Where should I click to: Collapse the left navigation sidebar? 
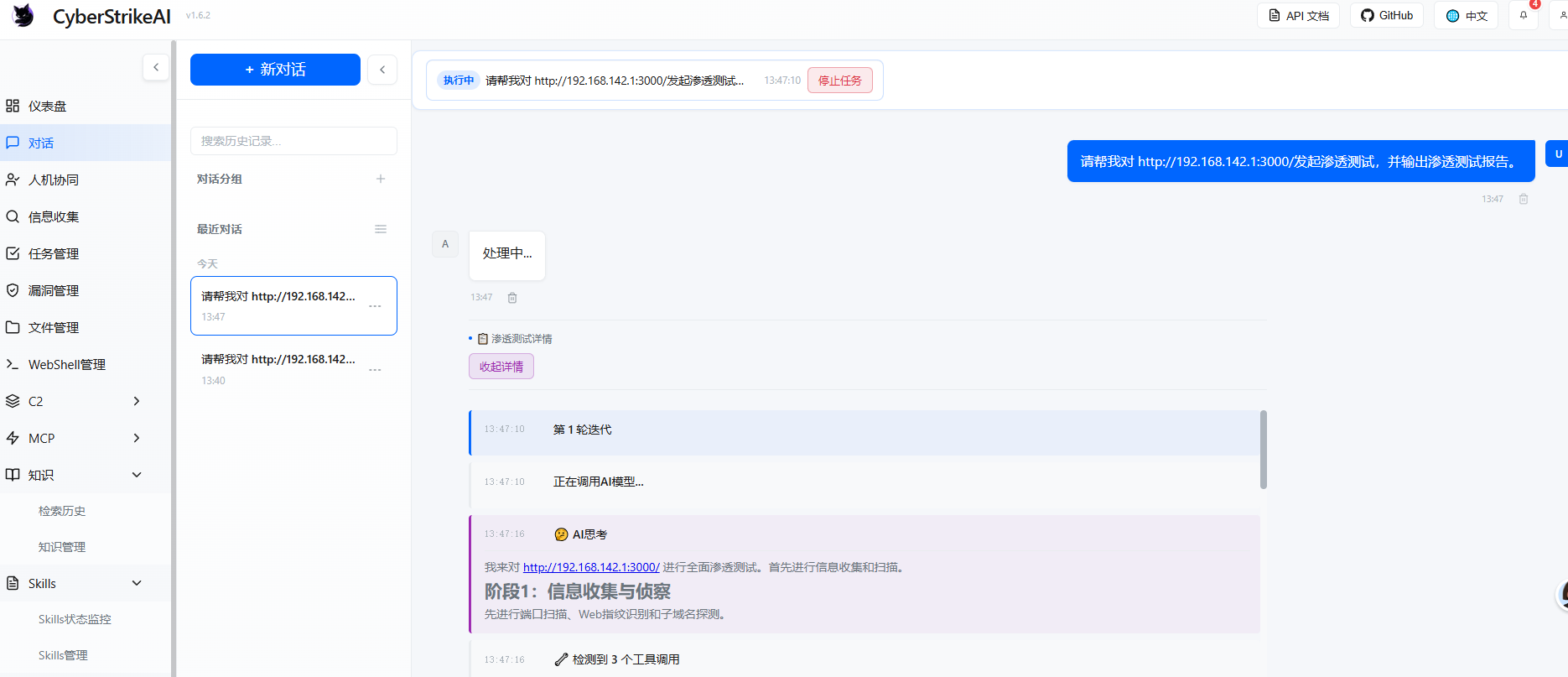point(156,67)
